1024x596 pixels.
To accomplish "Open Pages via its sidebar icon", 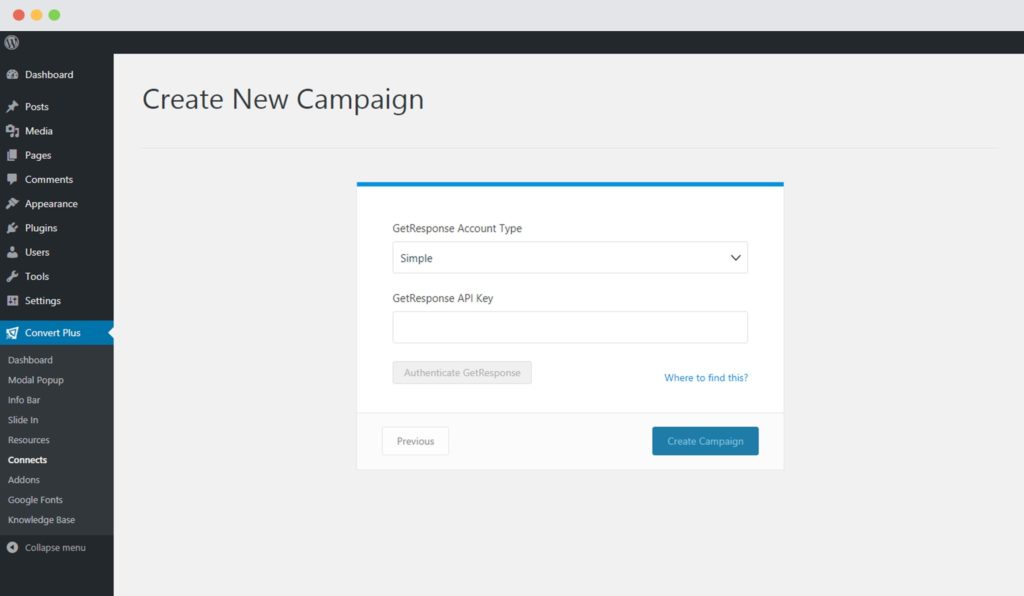I will point(14,155).
